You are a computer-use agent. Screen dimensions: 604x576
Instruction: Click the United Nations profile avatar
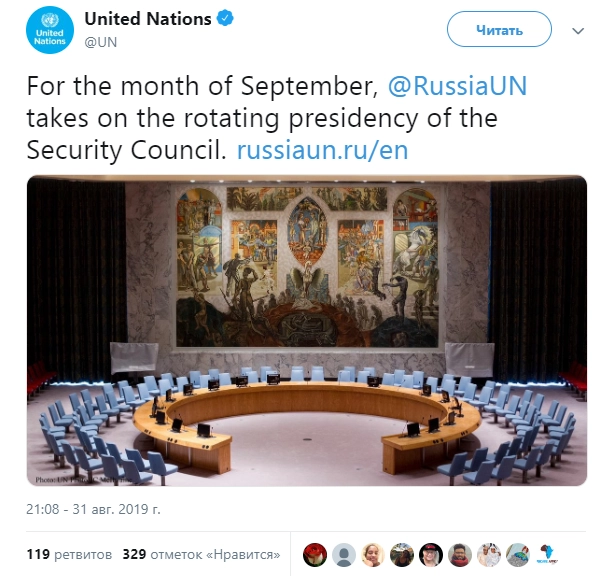coord(48,29)
